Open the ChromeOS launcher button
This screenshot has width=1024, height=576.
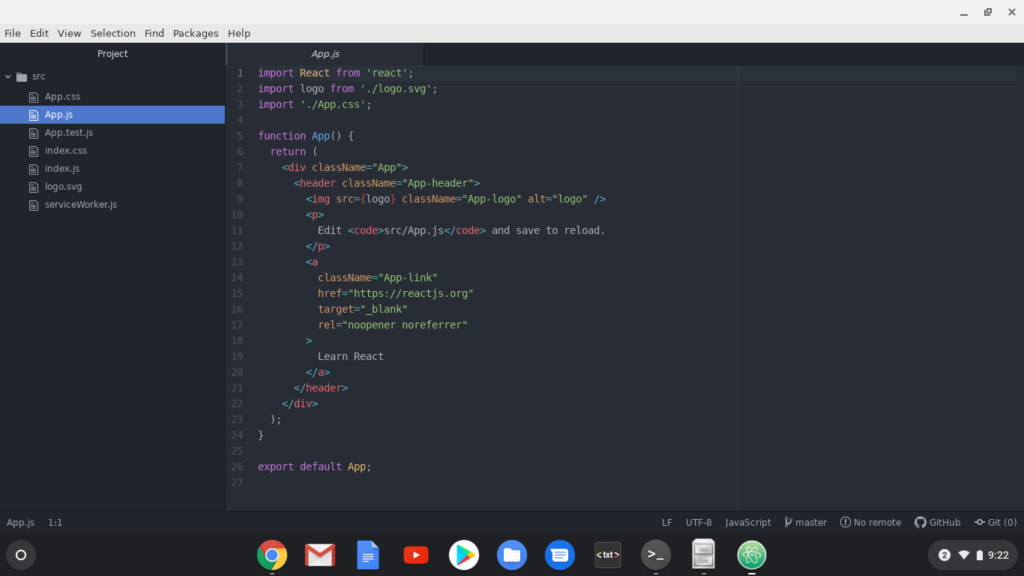tap(21, 555)
